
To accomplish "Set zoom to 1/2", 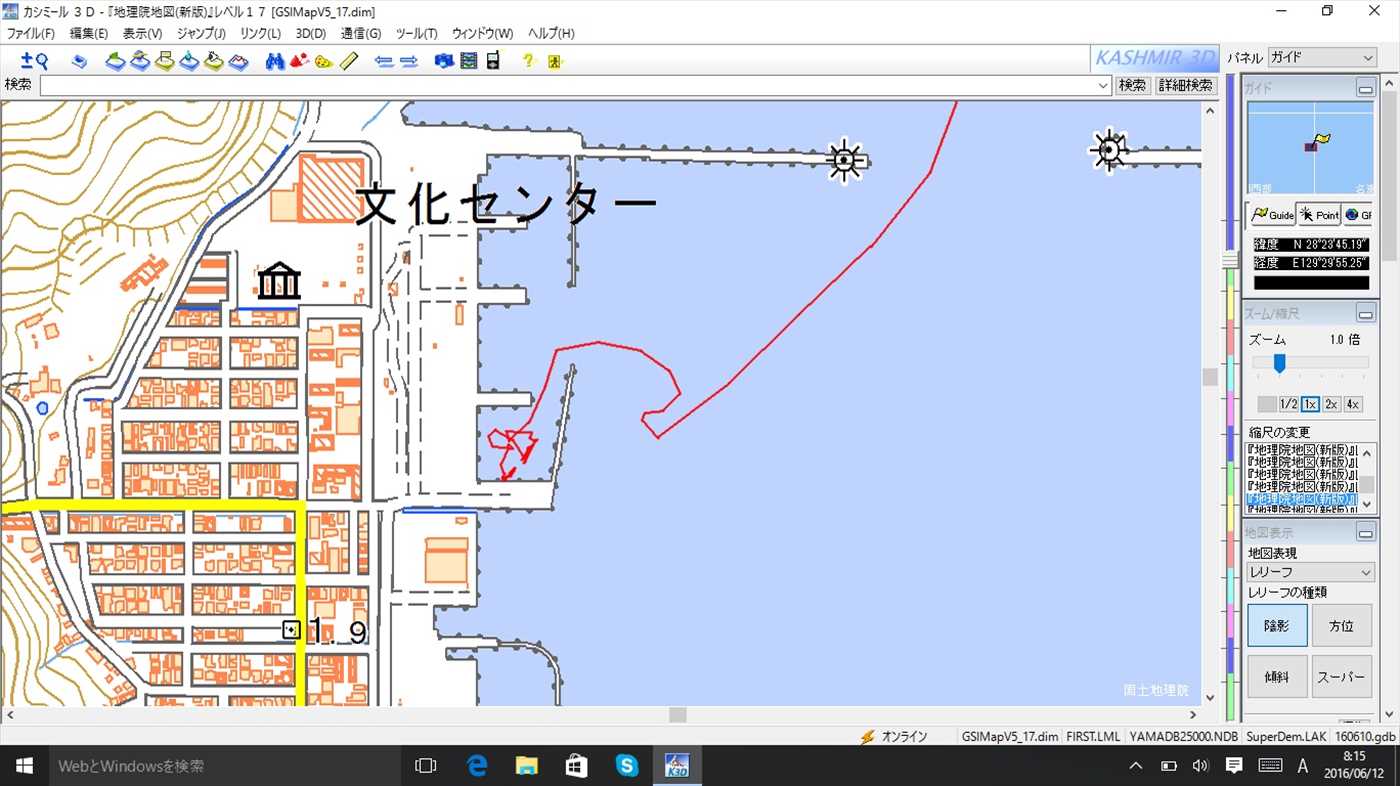I will pyautogui.click(x=1289, y=404).
